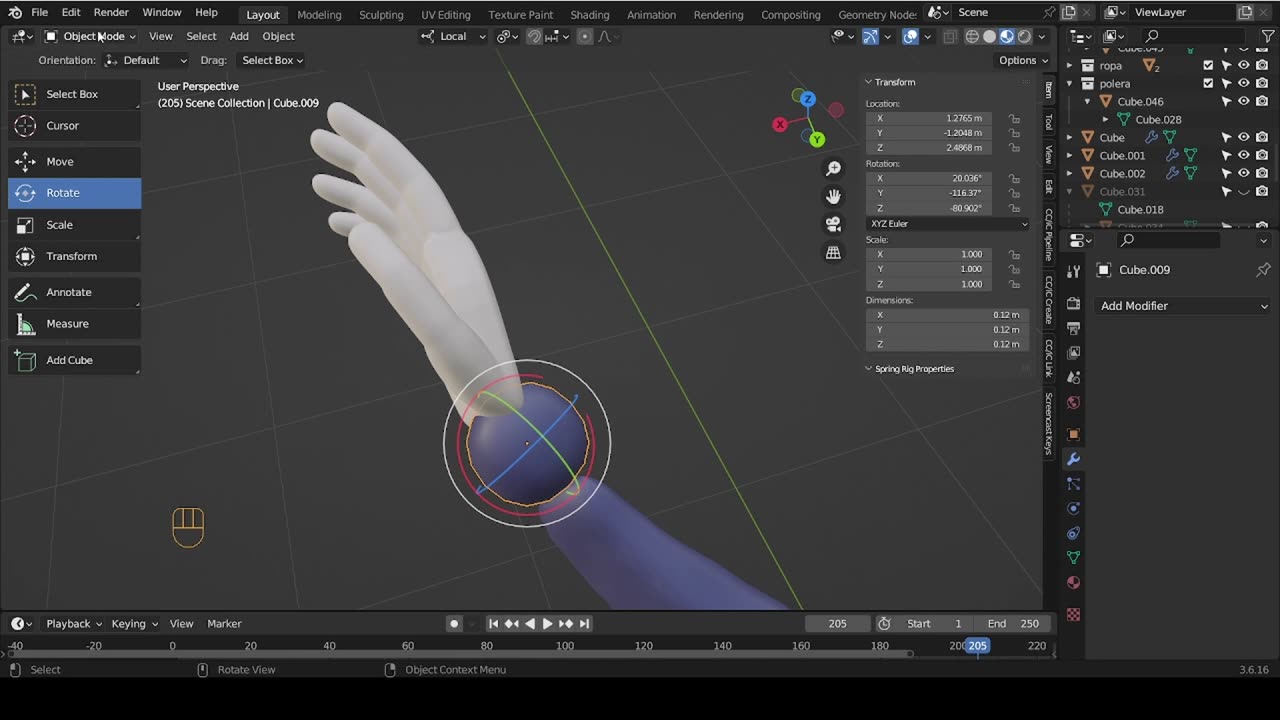The width and height of the screenshot is (1280, 720).
Task: Open the Add Modifier dropdown
Action: tap(1183, 306)
